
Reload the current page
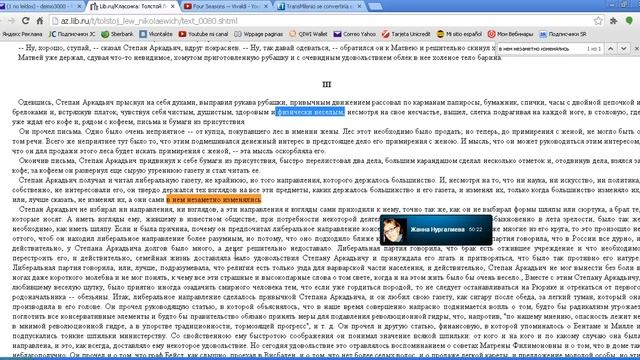(25, 20)
